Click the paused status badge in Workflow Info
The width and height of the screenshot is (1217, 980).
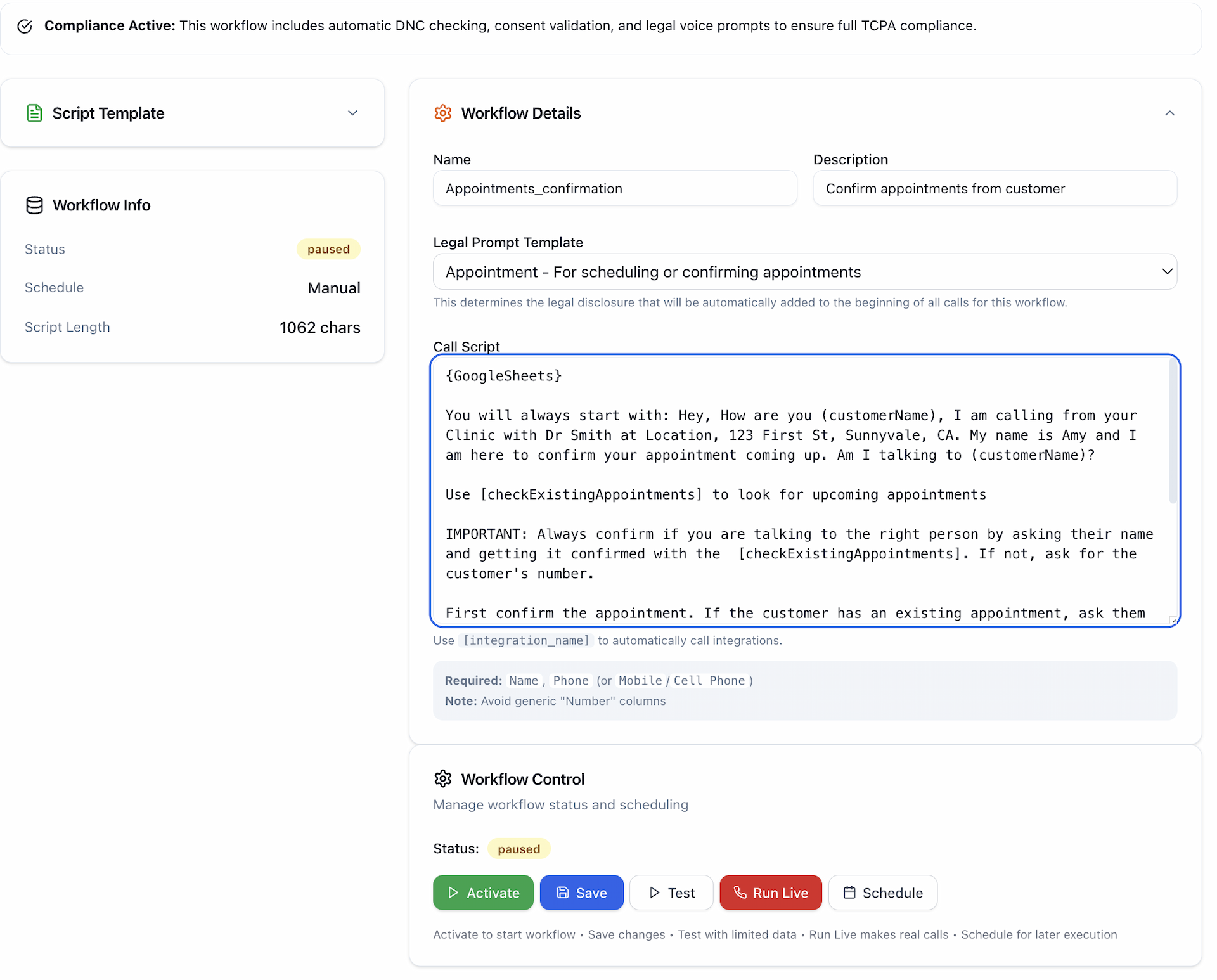[328, 248]
